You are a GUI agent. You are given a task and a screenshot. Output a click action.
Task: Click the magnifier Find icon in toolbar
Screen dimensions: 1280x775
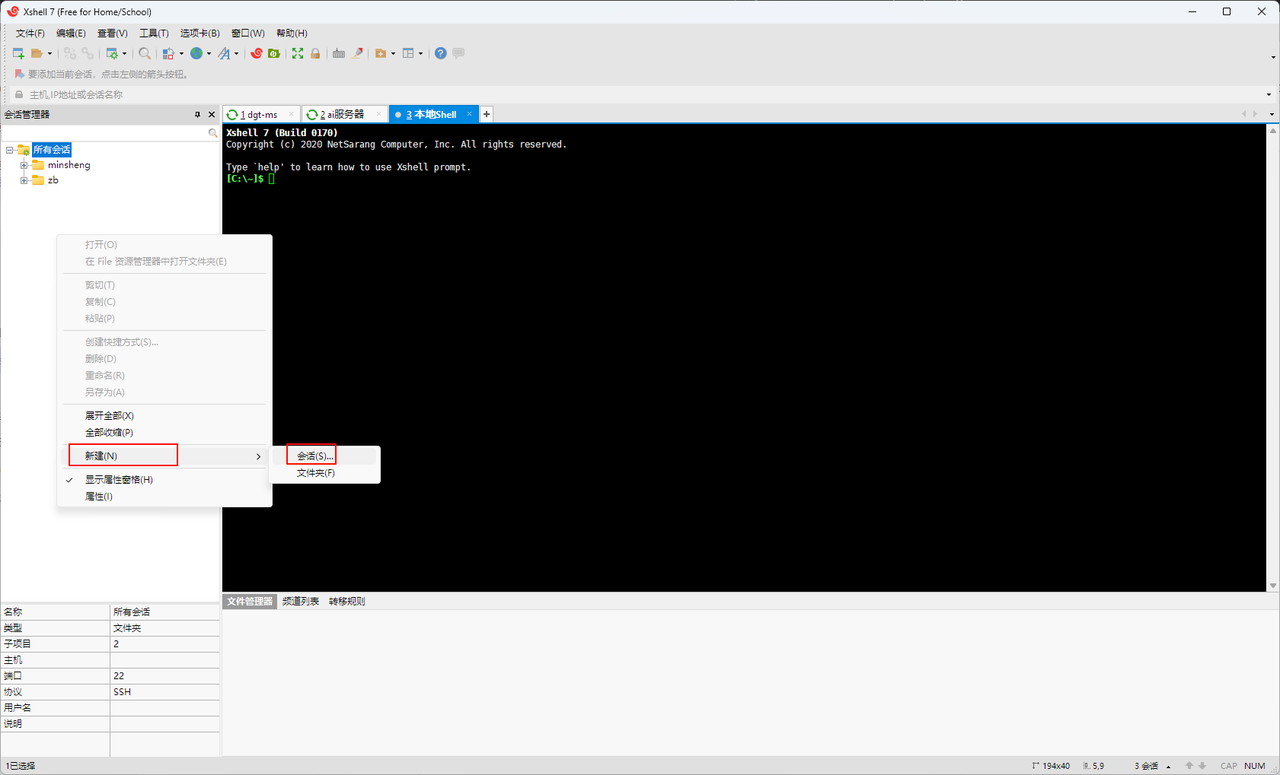(x=145, y=53)
